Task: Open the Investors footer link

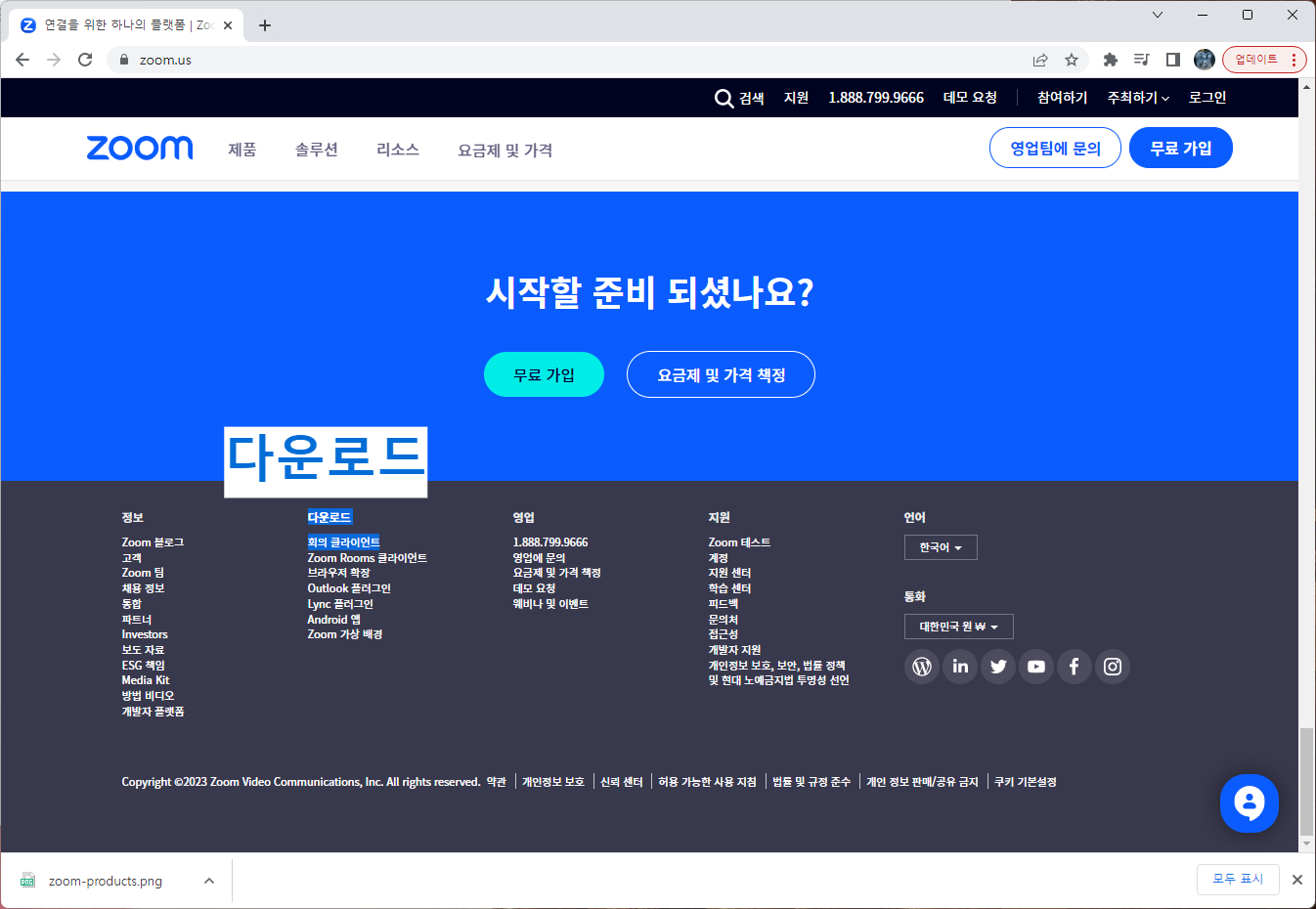Action: point(145,634)
